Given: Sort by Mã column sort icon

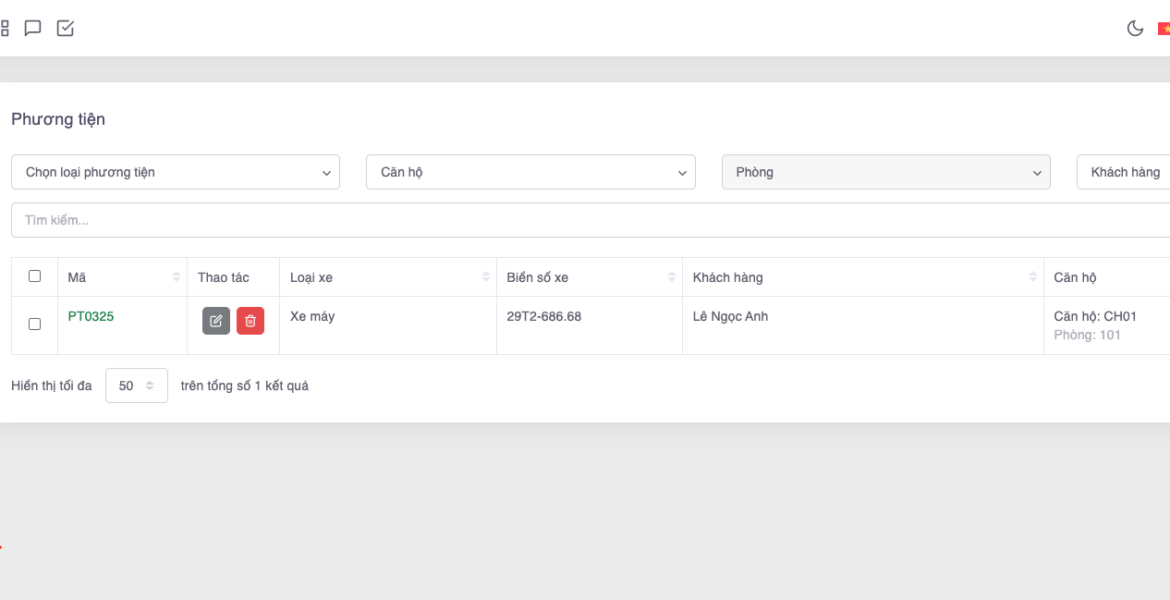Looking at the screenshot, I should [x=177, y=277].
